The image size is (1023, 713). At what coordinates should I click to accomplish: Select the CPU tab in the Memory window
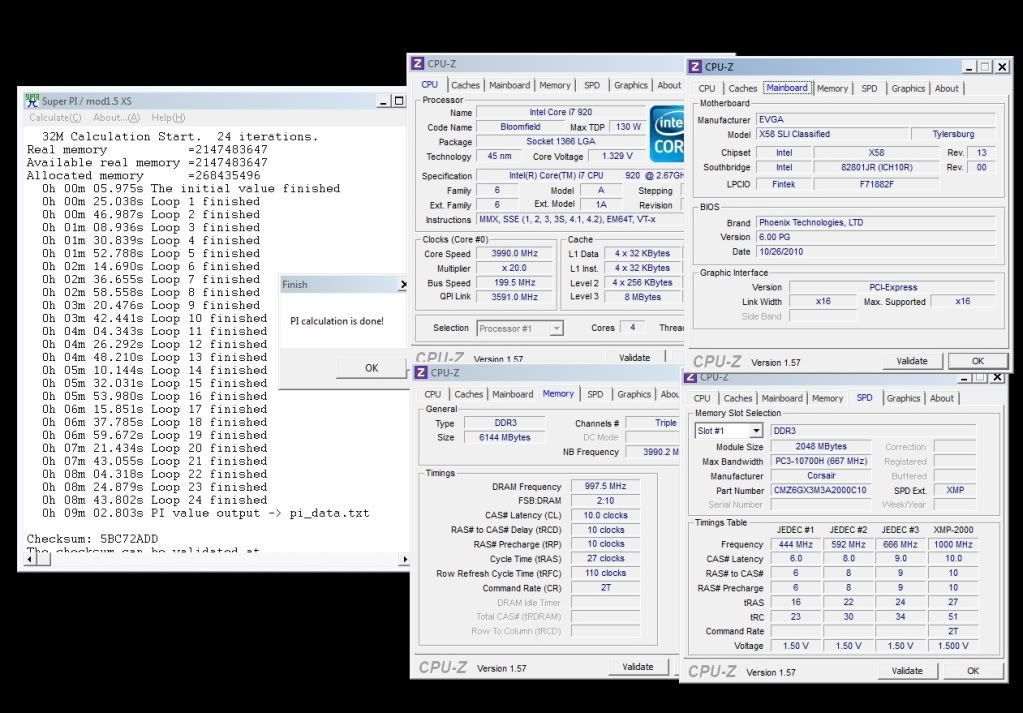[433, 394]
